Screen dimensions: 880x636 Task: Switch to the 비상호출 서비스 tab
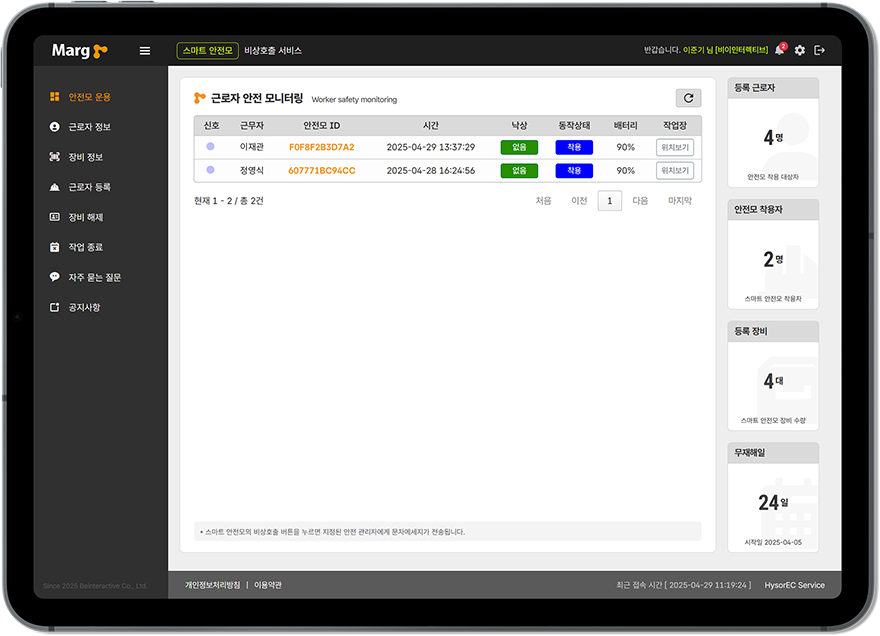click(x=273, y=51)
